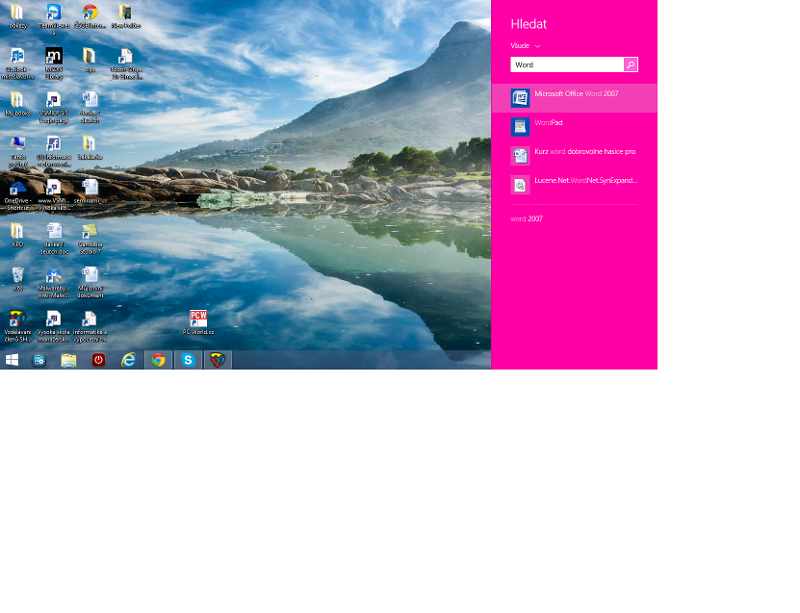Select the Vysoká škola manažerská shortcut
Viewport: 800px width, 613px height.
tap(54, 326)
